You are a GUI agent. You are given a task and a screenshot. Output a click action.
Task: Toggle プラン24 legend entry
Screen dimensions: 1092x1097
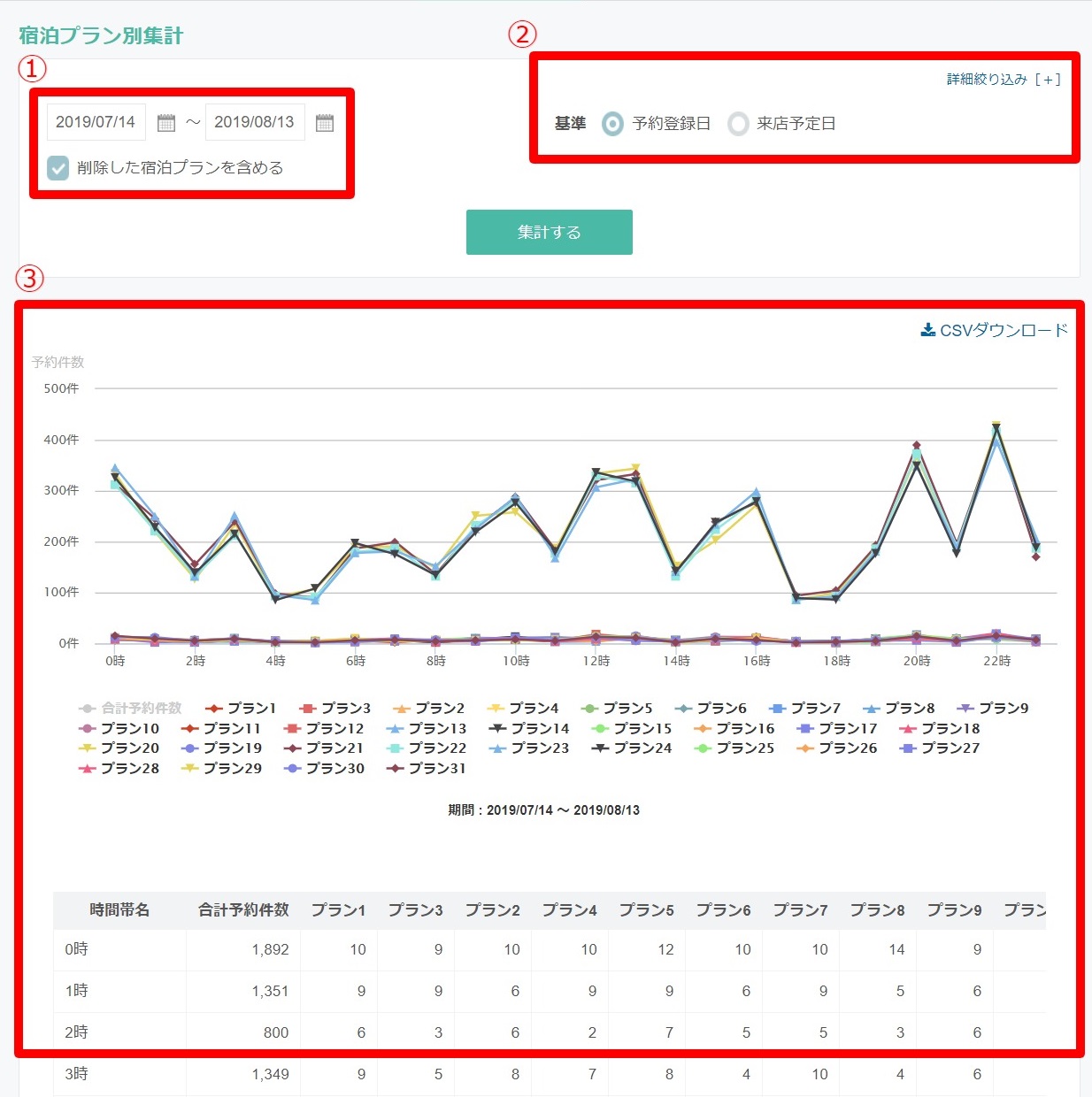click(632, 748)
